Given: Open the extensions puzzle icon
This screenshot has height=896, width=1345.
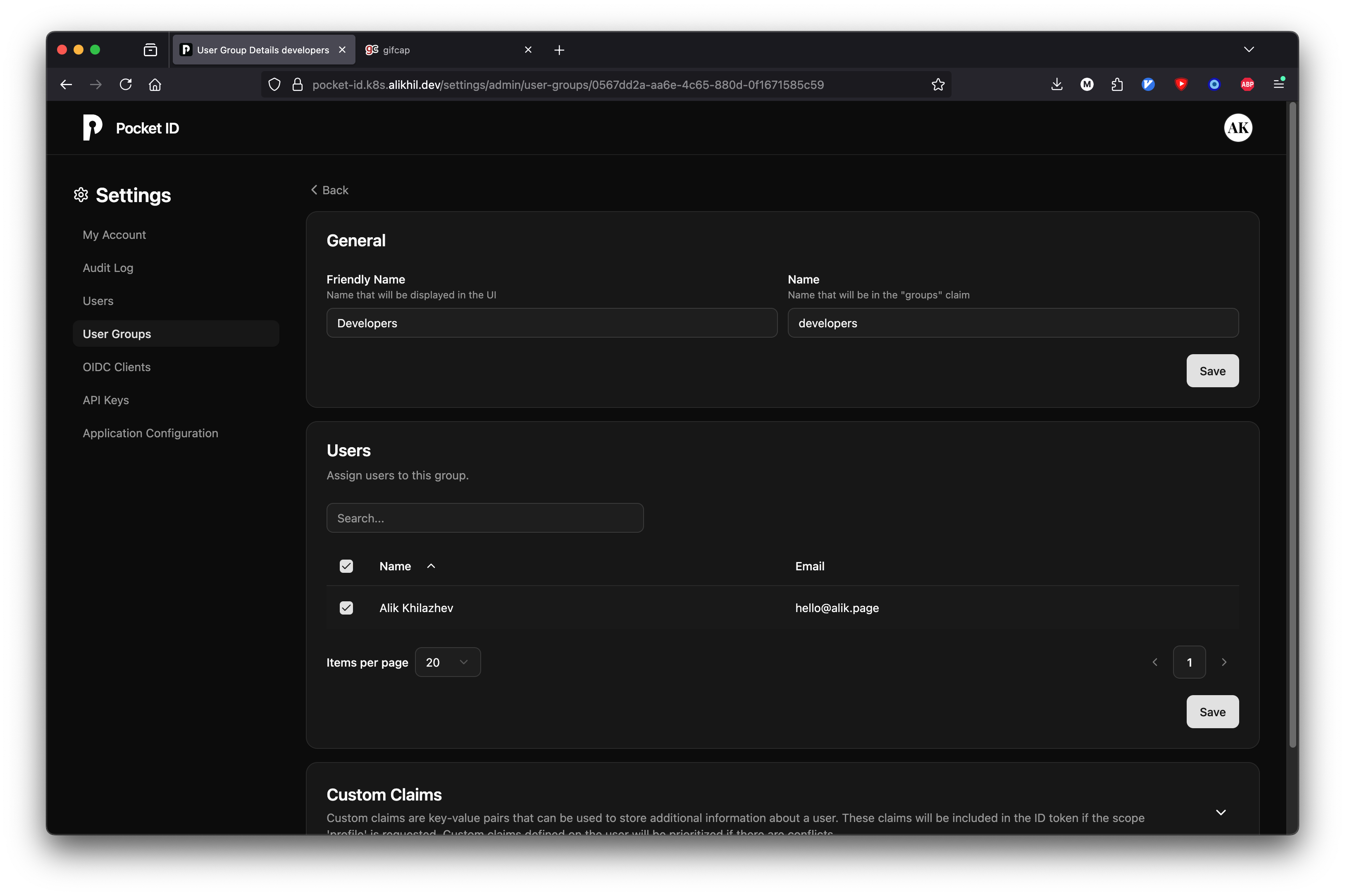Looking at the screenshot, I should click(x=1117, y=85).
